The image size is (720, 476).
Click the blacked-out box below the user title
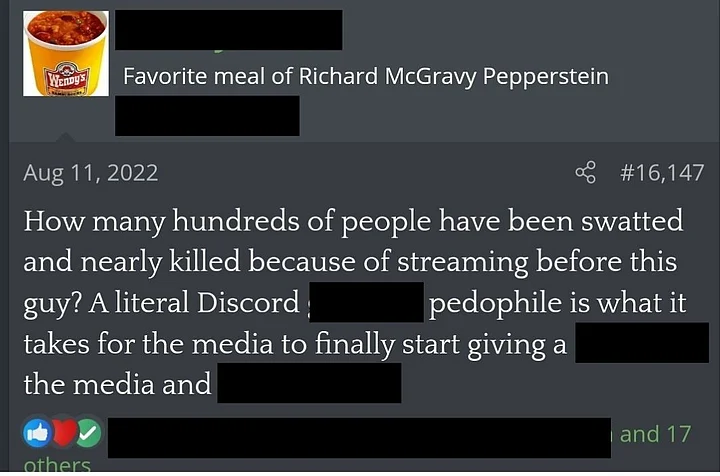[207, 116]
